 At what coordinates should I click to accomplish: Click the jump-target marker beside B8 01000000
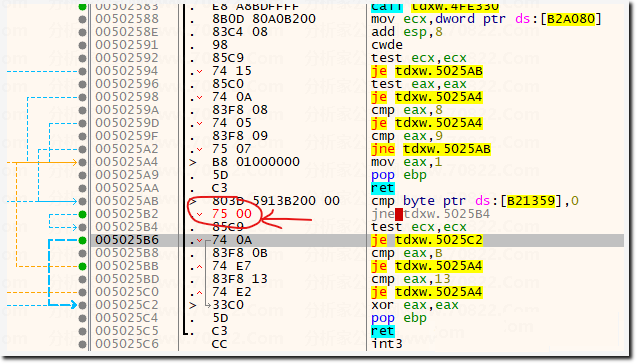coord(193,162)
